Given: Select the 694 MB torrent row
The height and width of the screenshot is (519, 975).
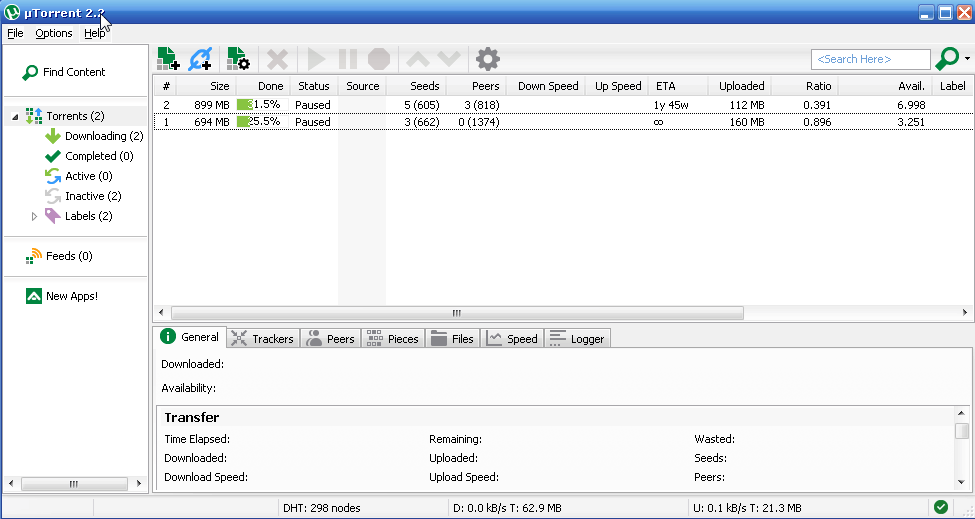Looking at the screenshot, I should [563, 122].
